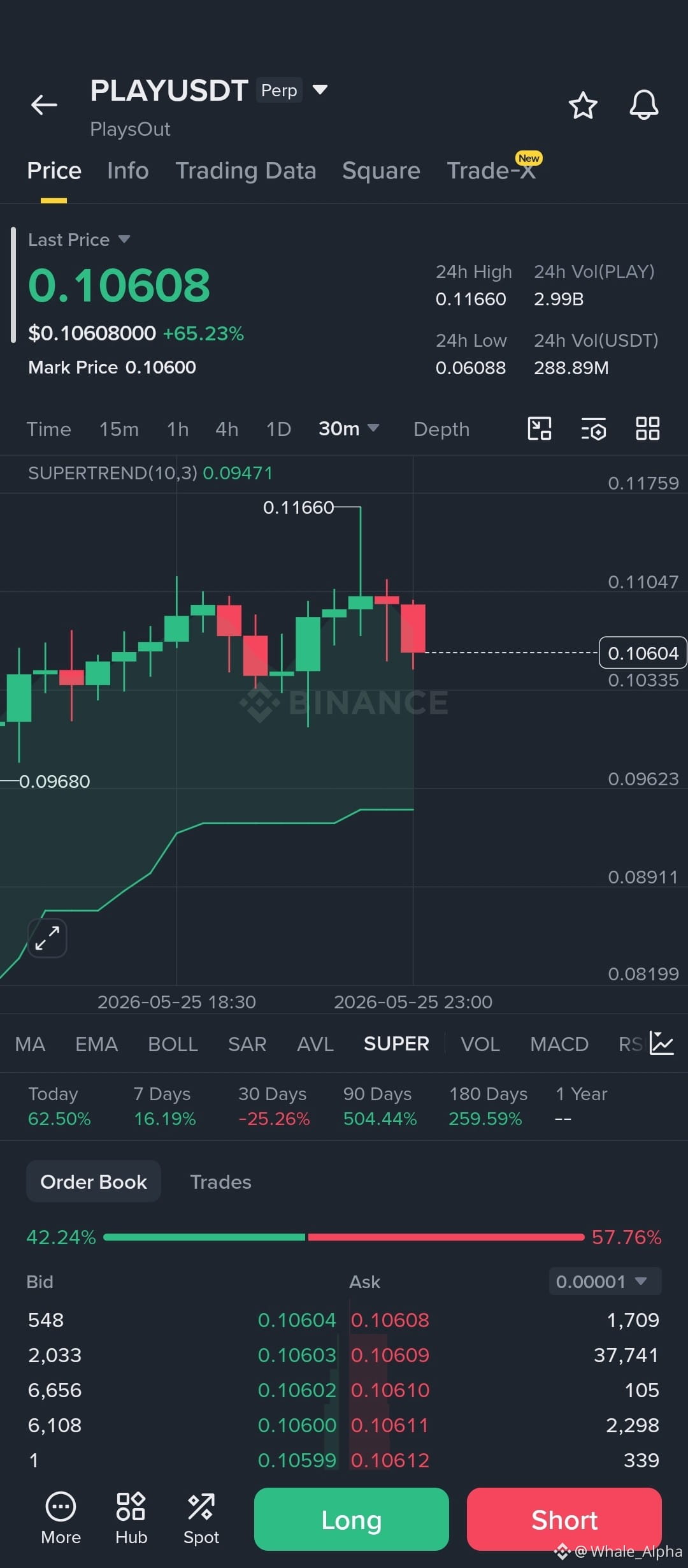This screenshot has width=688, height=1568.
Task: Select bid price 0.10603
Action: pyautogui.click(x=297, y=1354)
